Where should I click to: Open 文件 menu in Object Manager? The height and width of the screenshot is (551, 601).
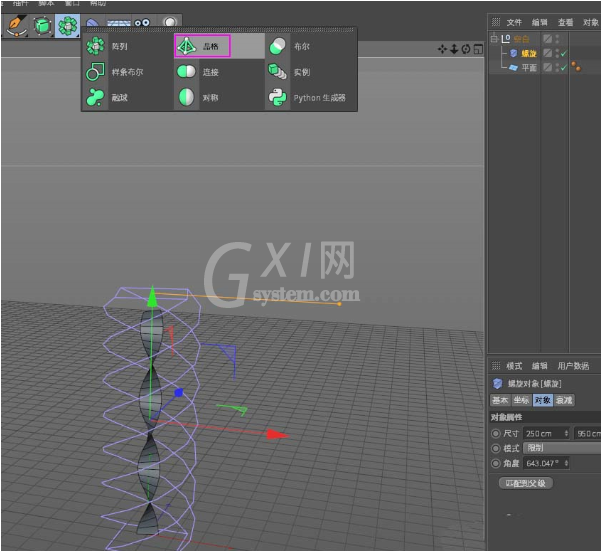[x=514, y=22]
